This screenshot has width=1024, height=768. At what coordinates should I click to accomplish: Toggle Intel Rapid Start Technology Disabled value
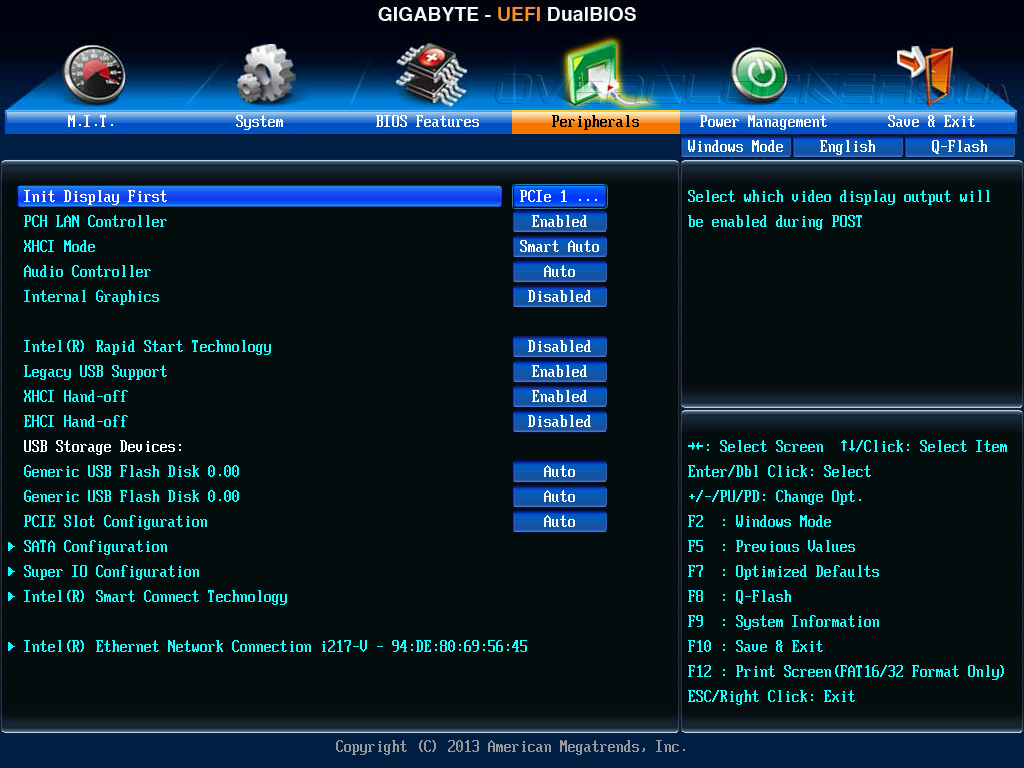[560, 347]
